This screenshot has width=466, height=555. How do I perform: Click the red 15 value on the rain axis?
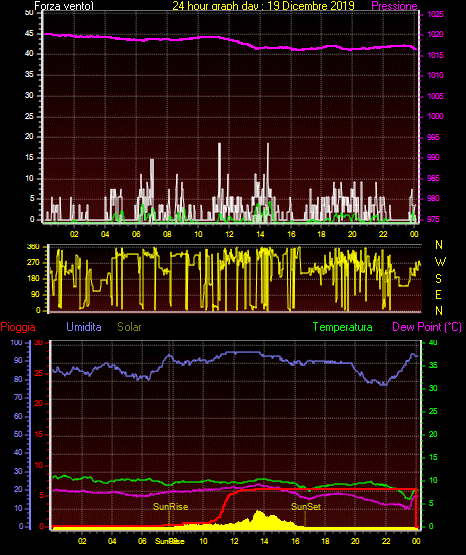coord(39,434)
